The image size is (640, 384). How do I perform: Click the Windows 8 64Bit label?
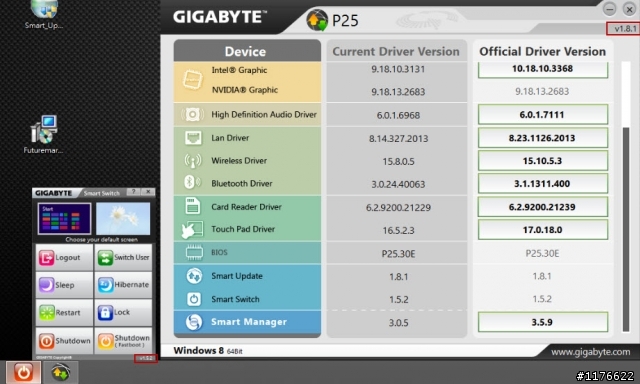click(x=208, y=351)
